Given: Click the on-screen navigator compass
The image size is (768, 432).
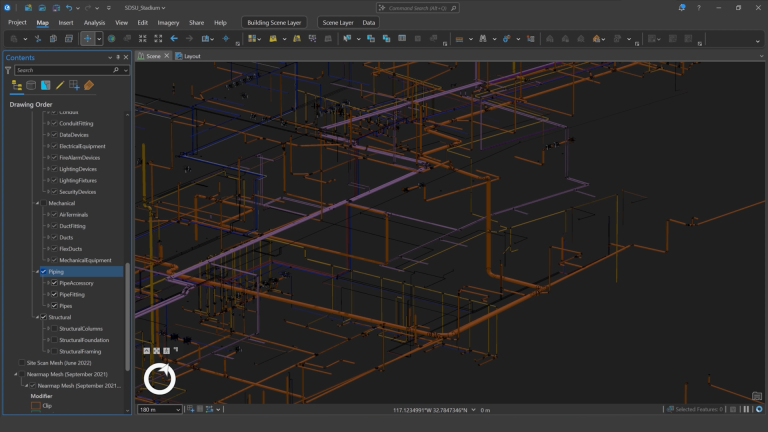Looking at the screenshot, I should [x=160, y=379].
